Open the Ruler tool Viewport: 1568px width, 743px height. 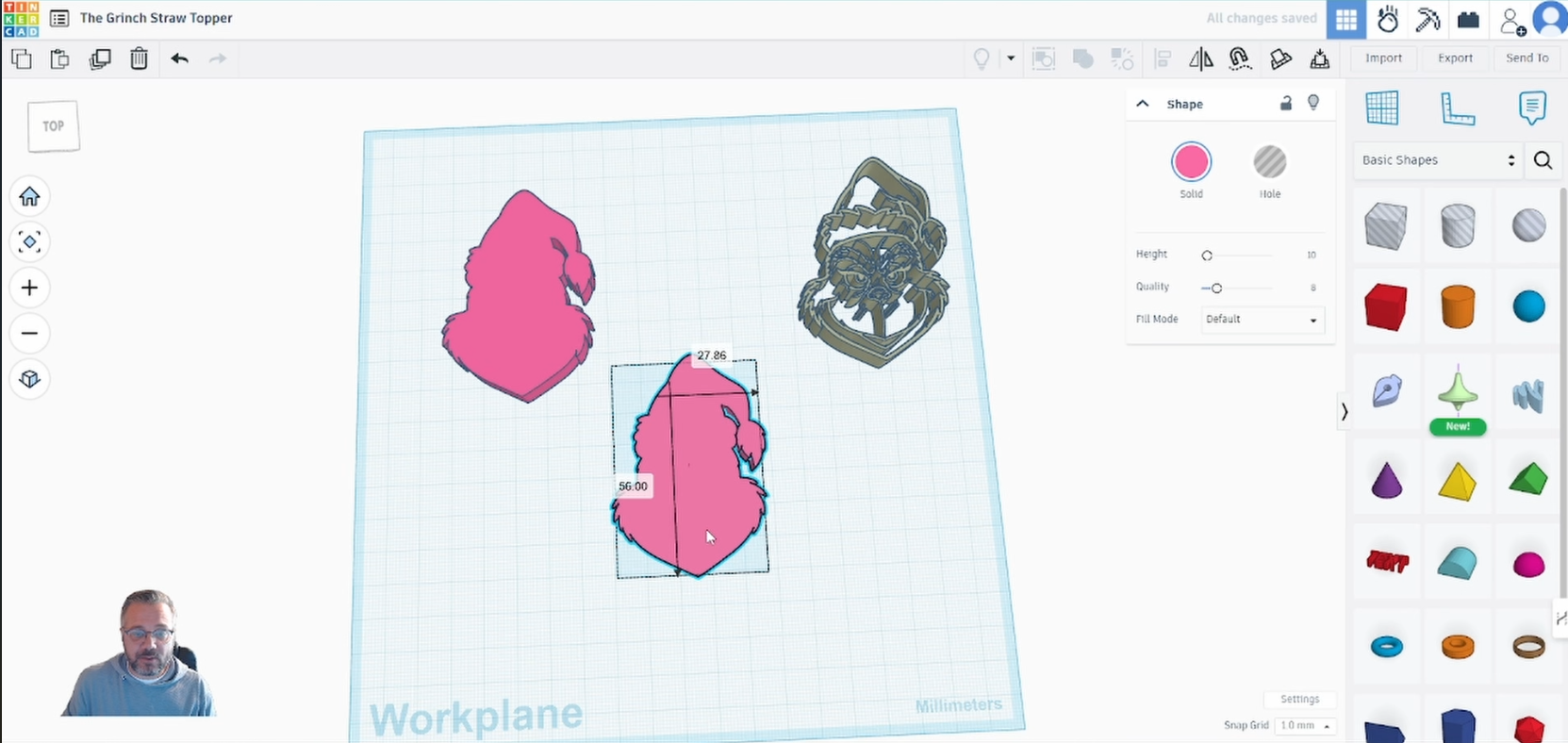[1457, 108]
